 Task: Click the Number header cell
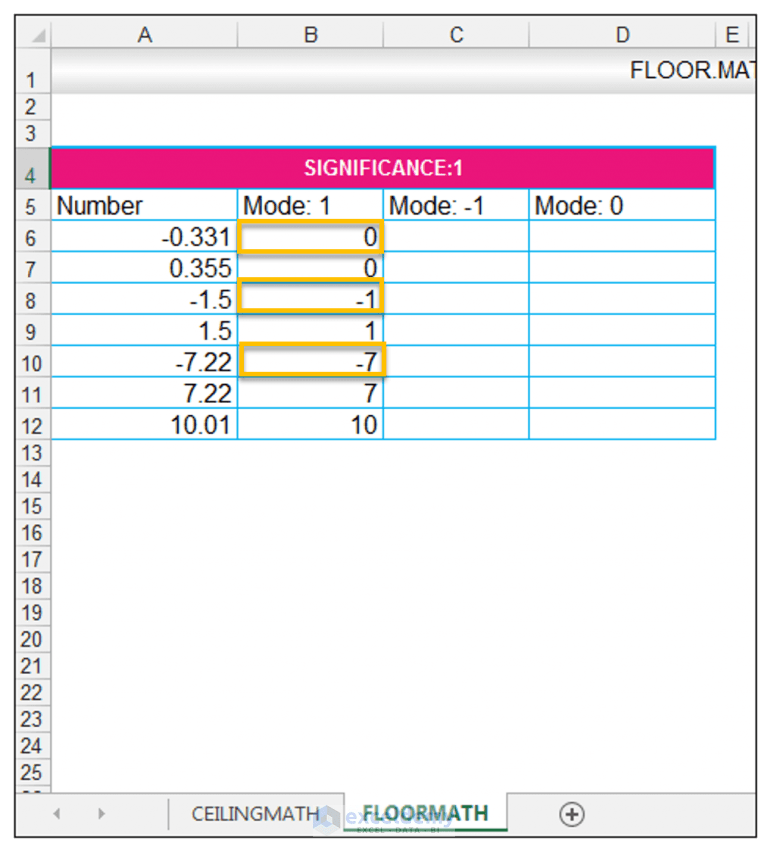coord(144,205)
